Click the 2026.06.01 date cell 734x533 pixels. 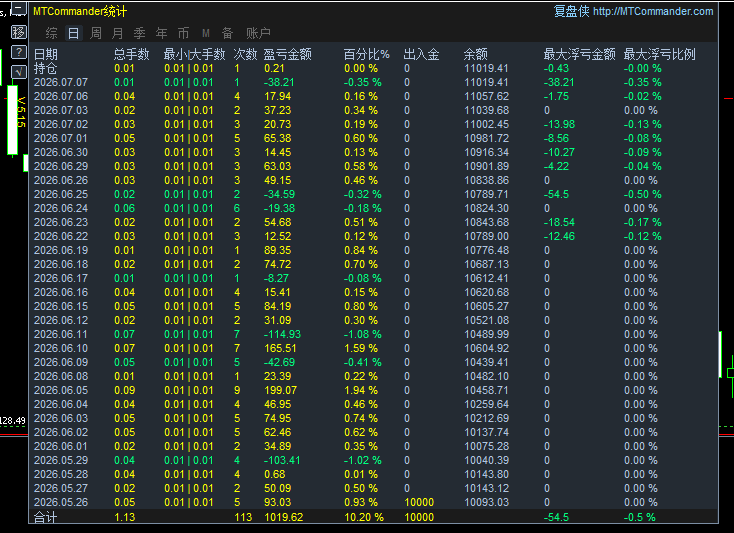pos(61,446)
